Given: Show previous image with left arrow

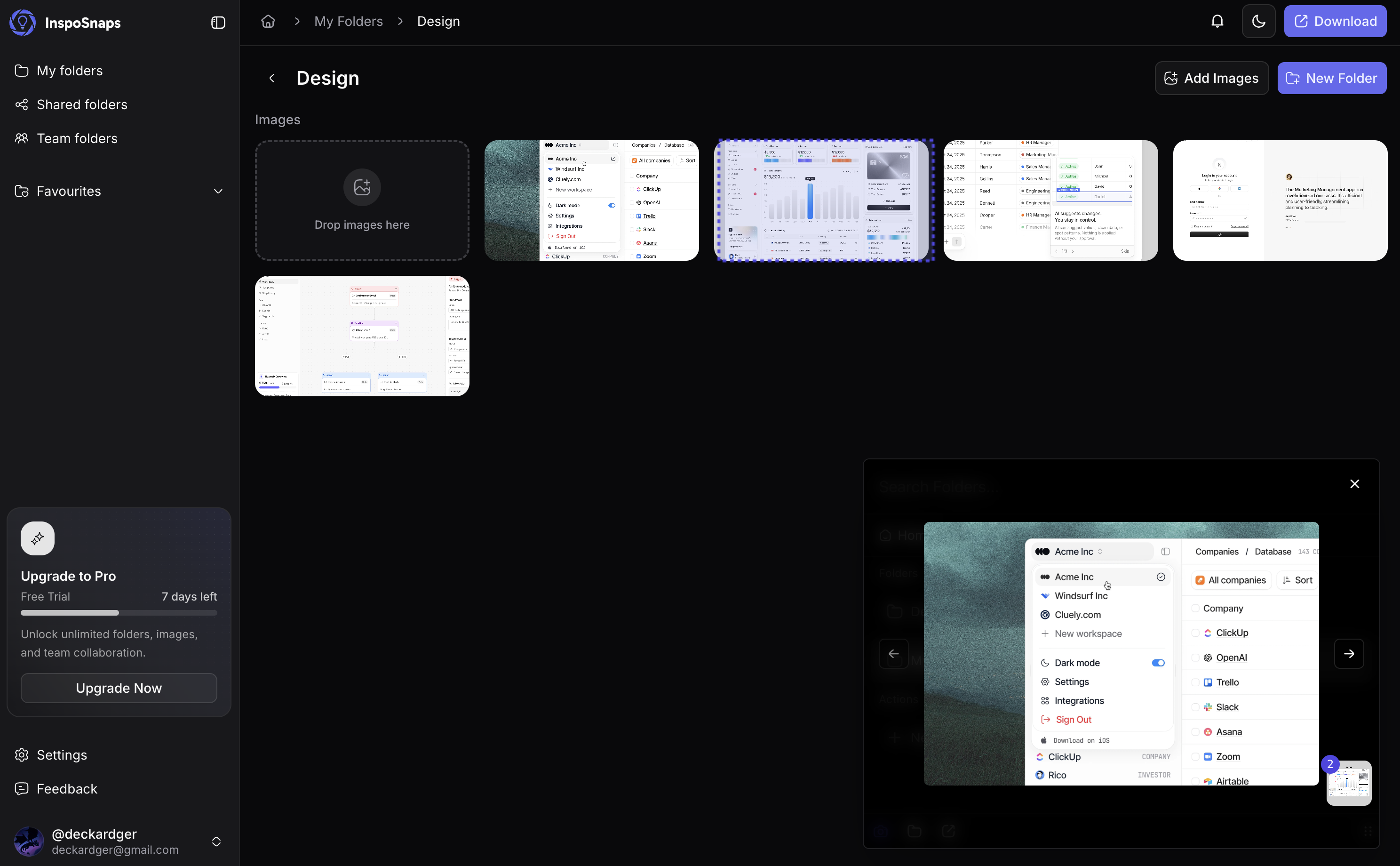Looking at the screenshot, I should tap(893, 654).
